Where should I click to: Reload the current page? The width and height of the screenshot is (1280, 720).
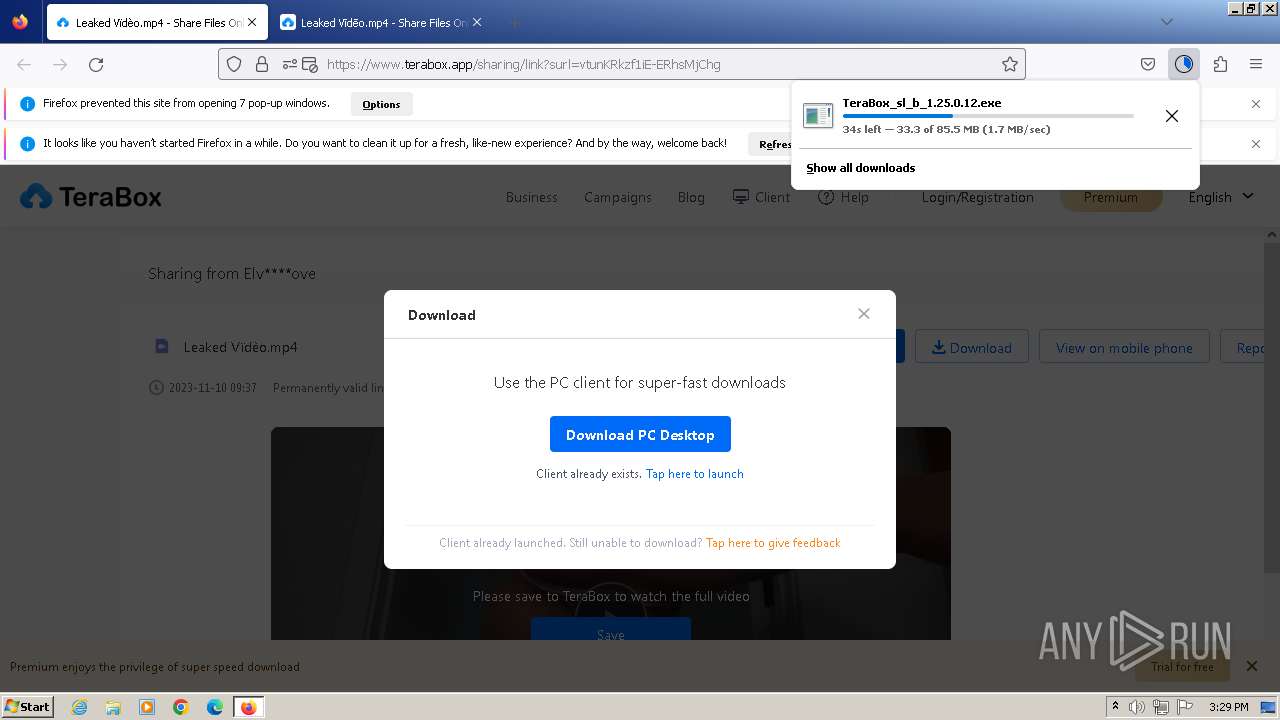(x=96, y=64)
